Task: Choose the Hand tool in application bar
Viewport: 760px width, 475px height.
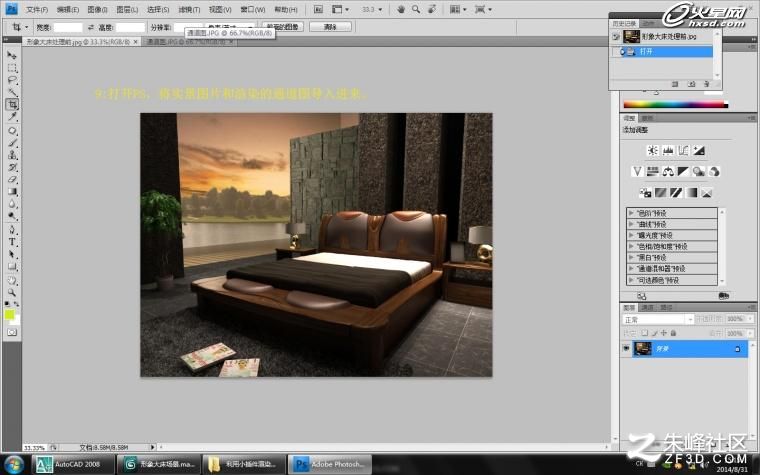Action: pyautogui.click(x=401, y=9)
